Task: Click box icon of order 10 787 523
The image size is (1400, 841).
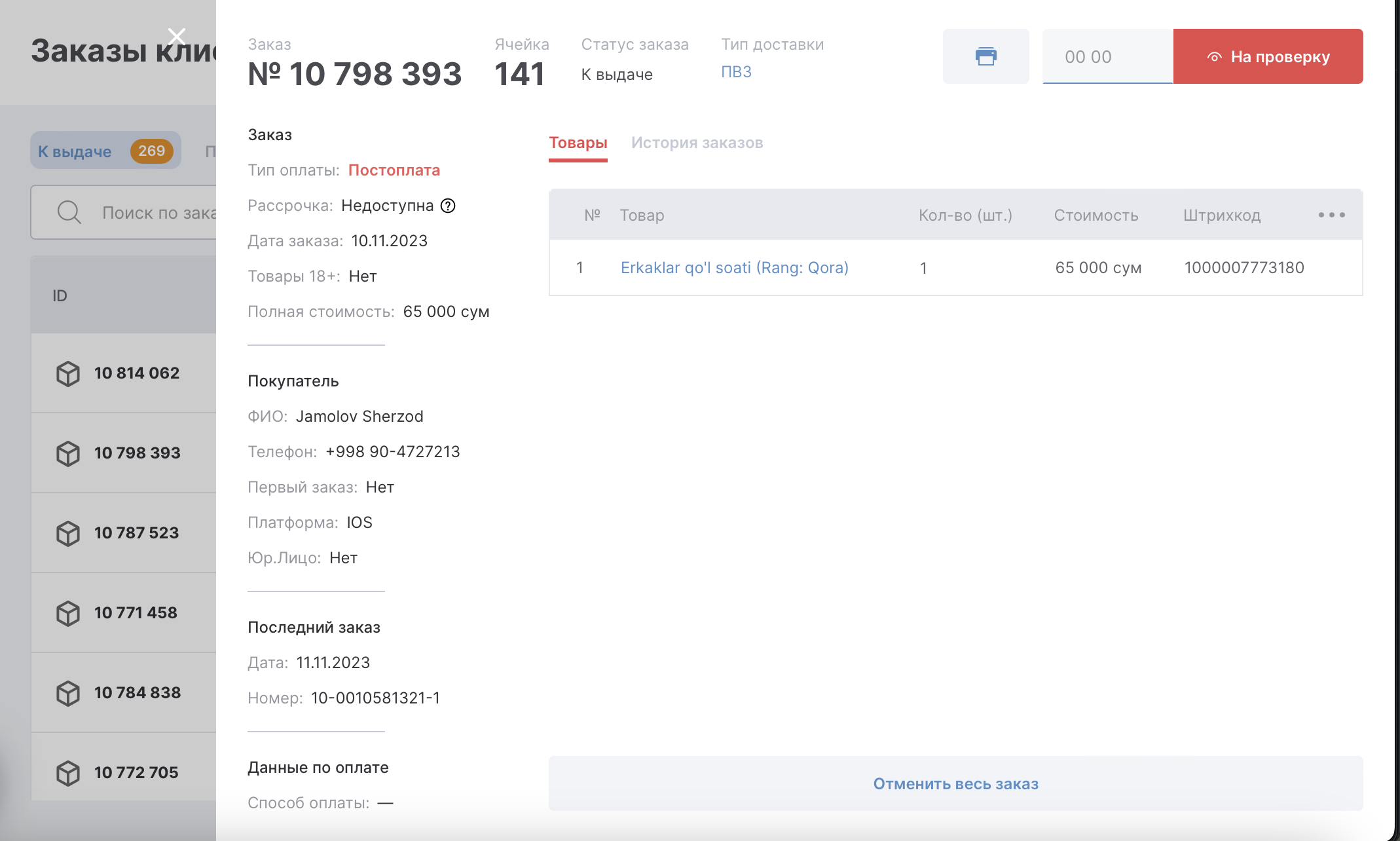Action: [x=68, y=533]
